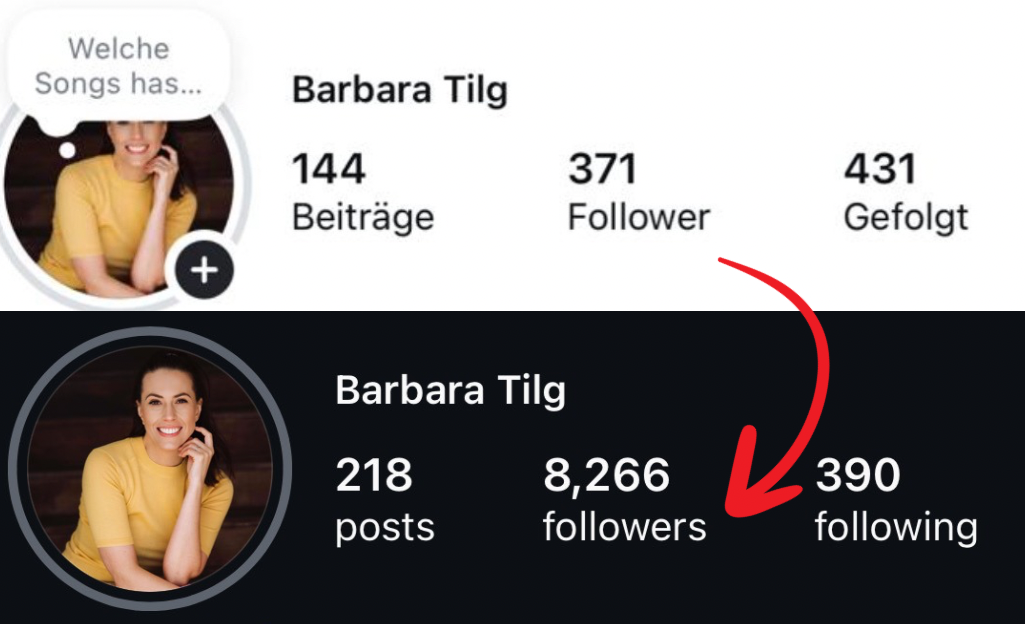Select the posts label in dark profile
The width and height of the screenshot is (1025, 624).
[385, 528]
